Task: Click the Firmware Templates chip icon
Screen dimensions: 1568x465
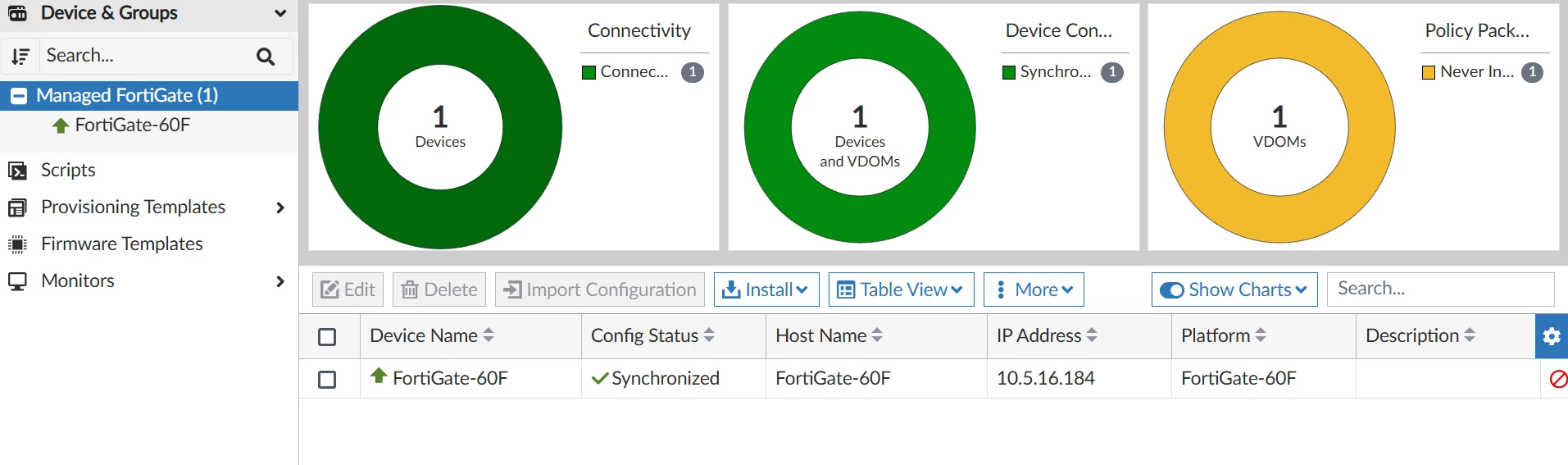Action: coord(17,244)
